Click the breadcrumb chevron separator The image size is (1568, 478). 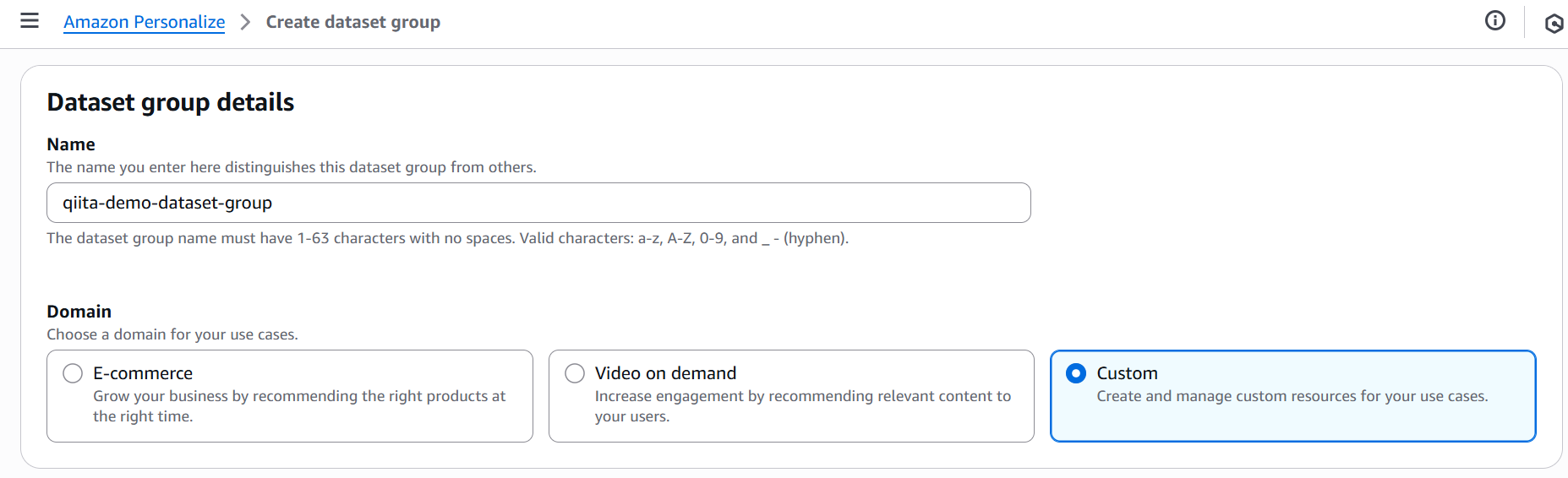[x=245, y=22]
